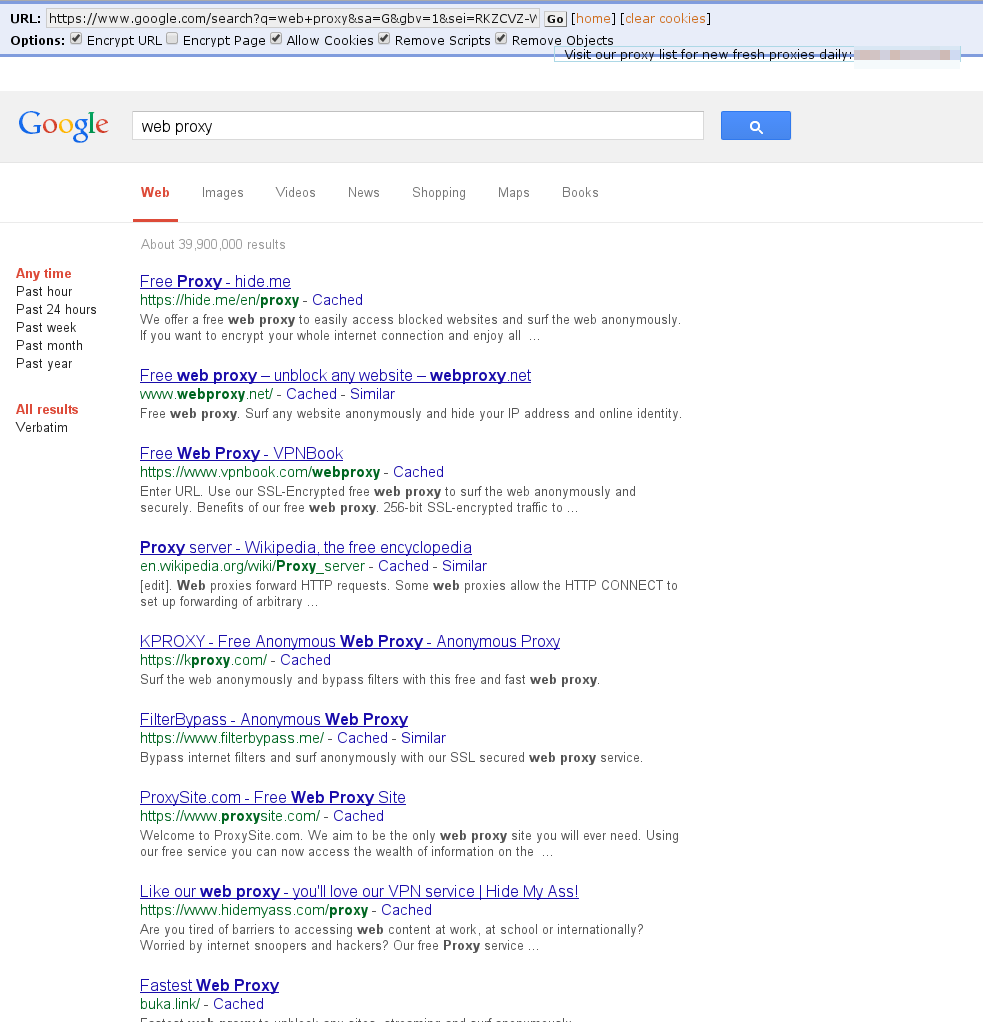Click the Go button next to URL
The image size is (983, 1022).
tap(555, 19)
